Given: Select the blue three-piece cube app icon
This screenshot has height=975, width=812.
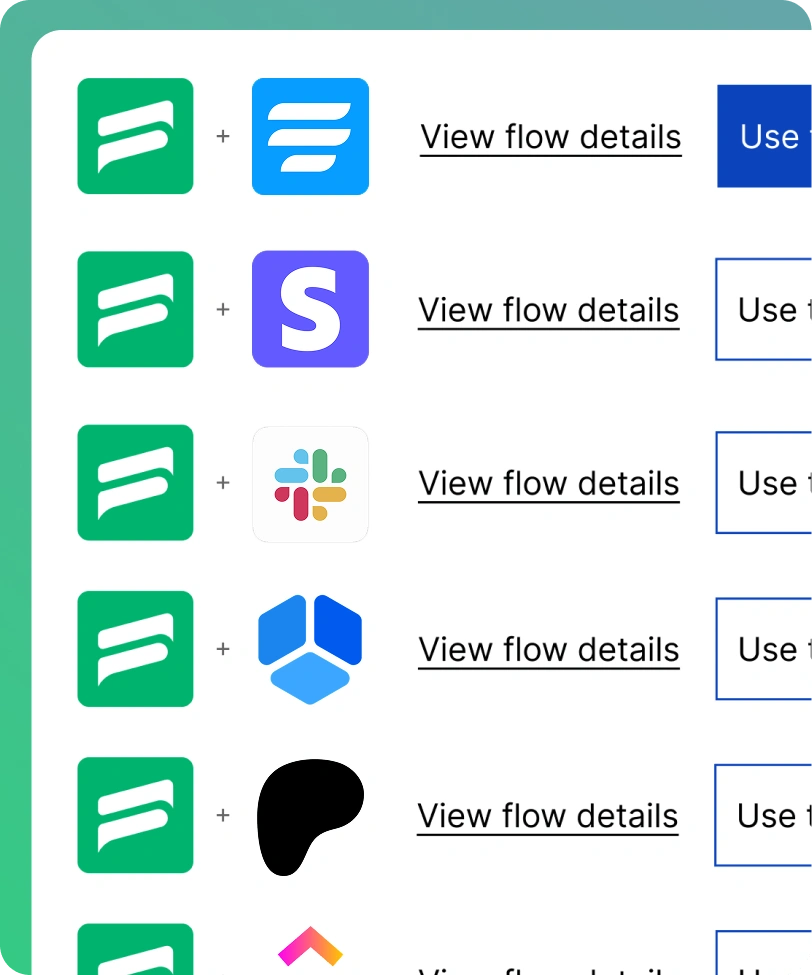Looking at the screenshot, I should tap(310, 649).
